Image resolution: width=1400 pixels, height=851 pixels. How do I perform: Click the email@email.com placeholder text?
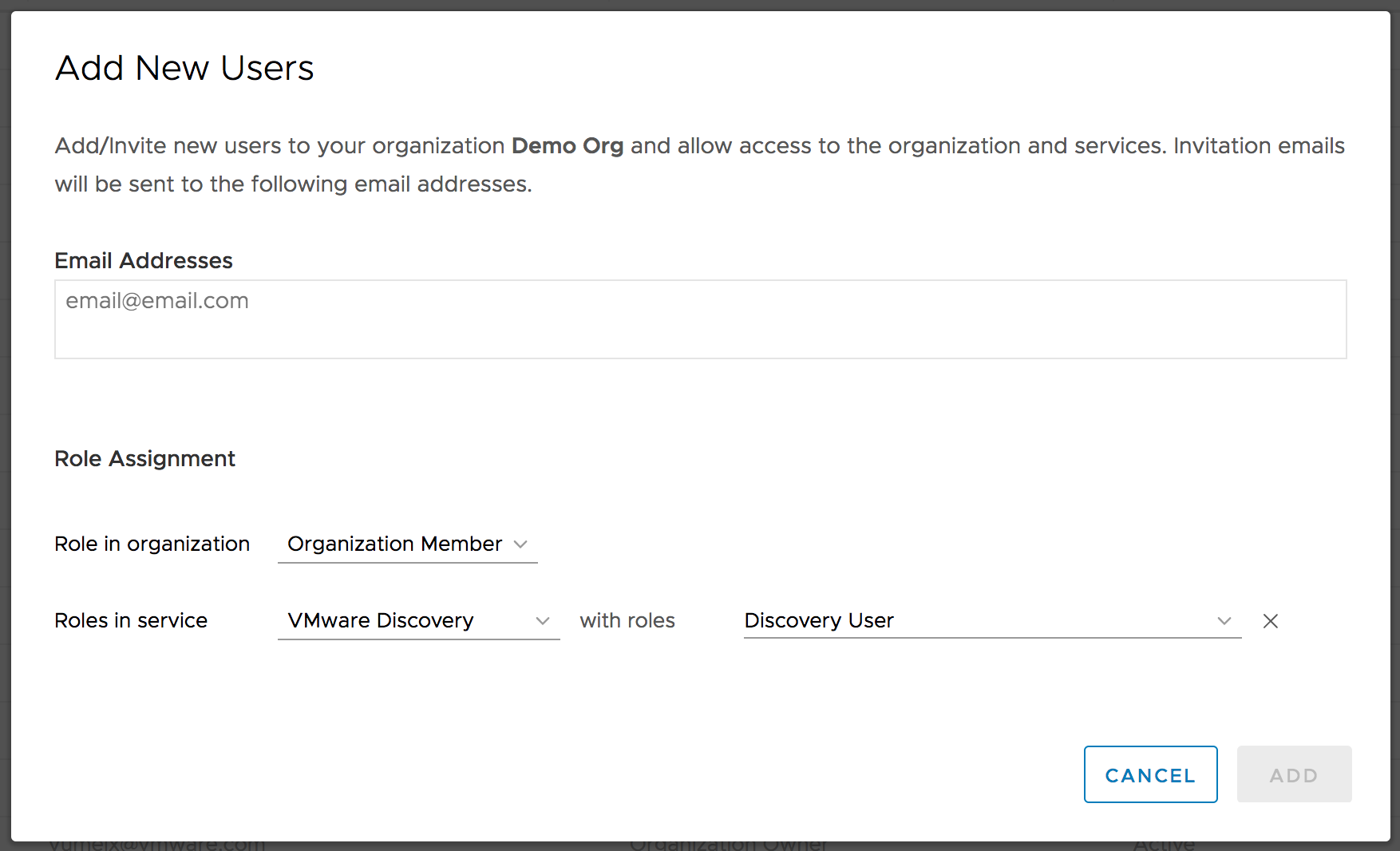(157, 301)
